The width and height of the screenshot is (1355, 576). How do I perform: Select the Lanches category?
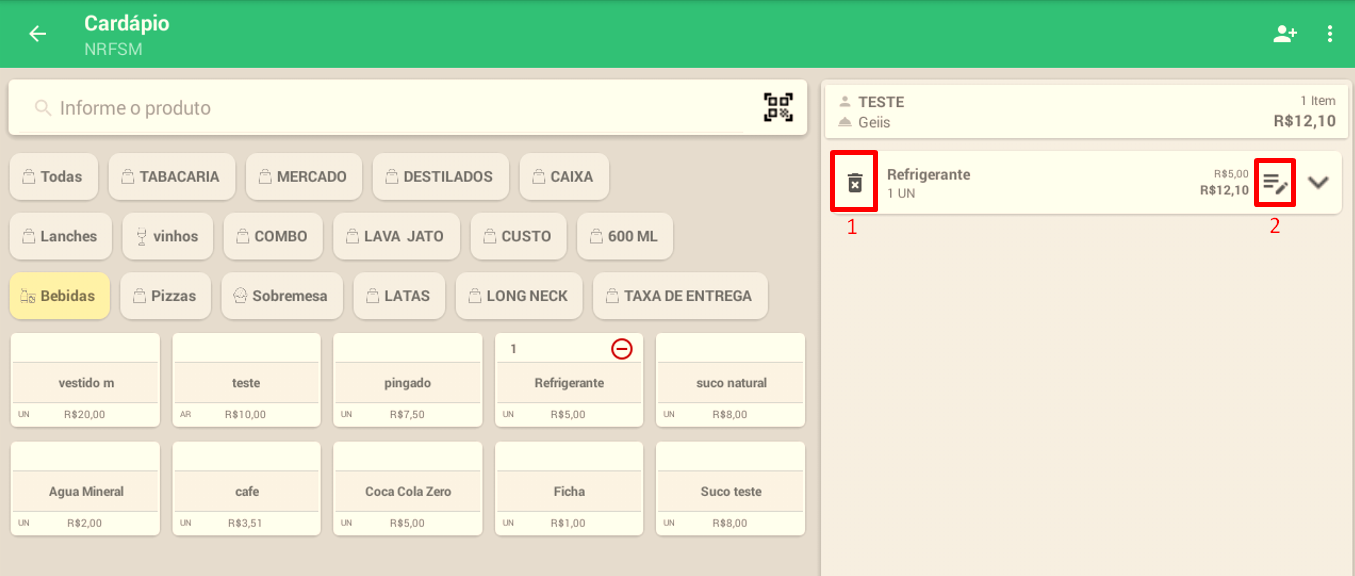61,236
